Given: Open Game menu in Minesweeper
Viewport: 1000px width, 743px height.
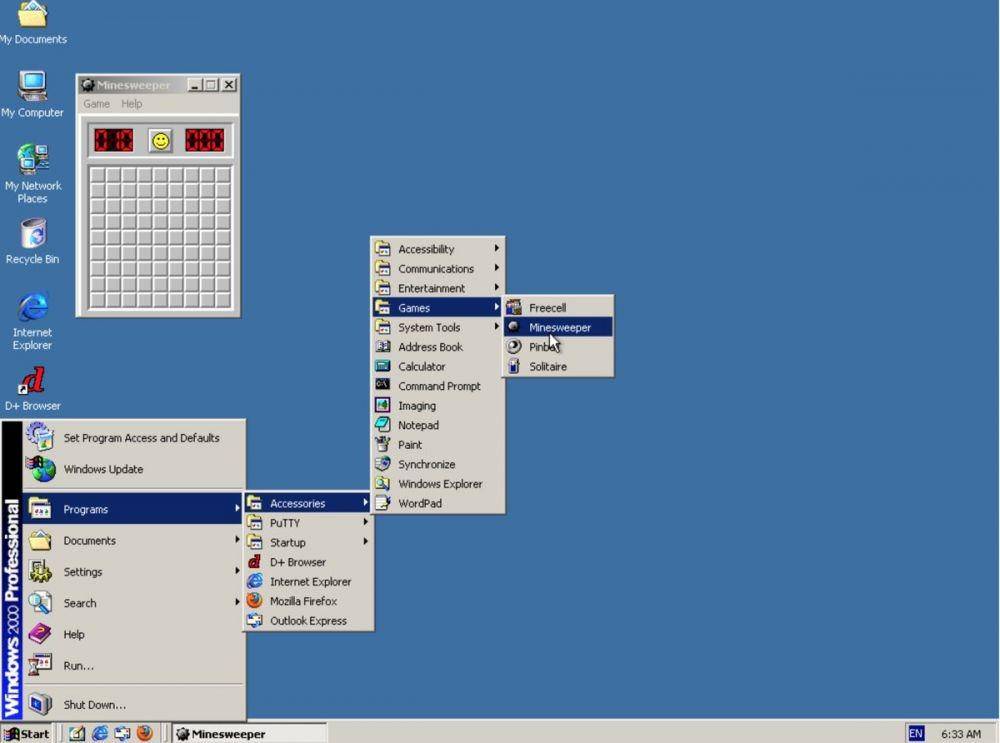Looking at the screenshot, I should coord(96,104).
